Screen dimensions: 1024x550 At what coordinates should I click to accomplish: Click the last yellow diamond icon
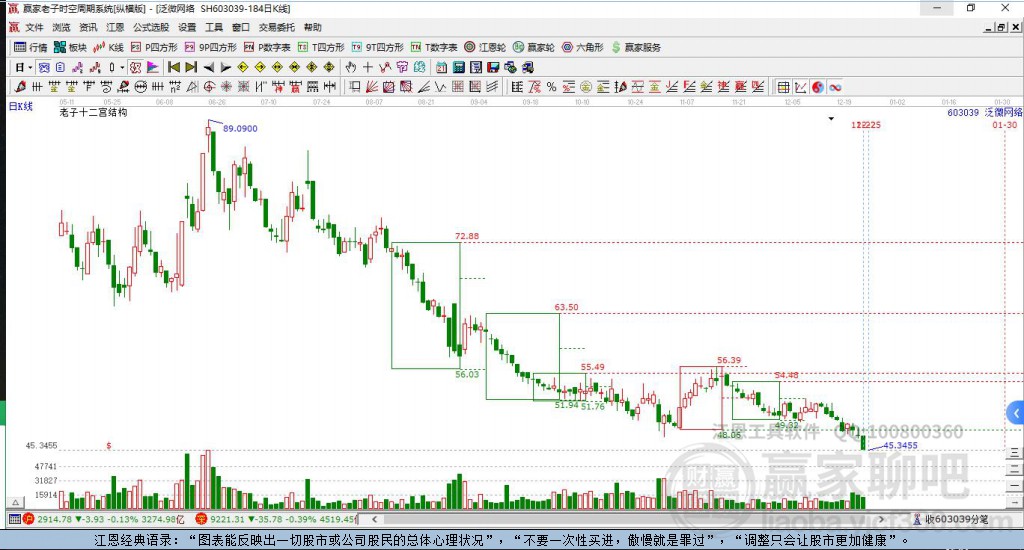(x=329, y=67)
